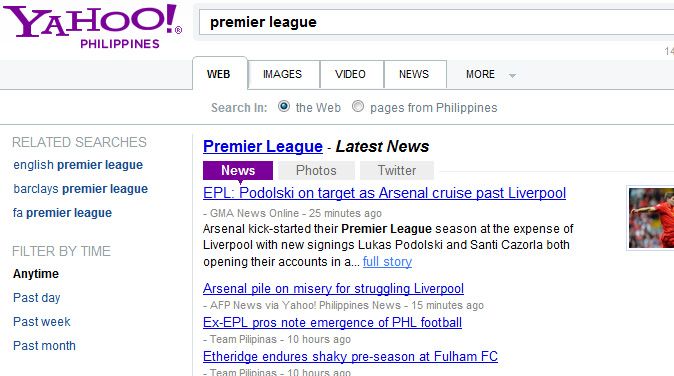Click inside the premier league search box
The image size is (674, 376).
436,22
